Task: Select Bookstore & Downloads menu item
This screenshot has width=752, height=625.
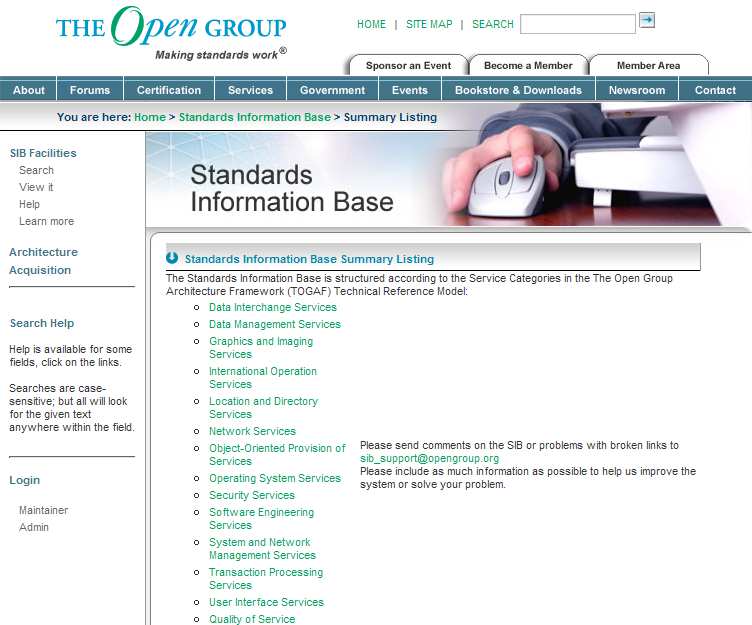Action: point(518,90)
